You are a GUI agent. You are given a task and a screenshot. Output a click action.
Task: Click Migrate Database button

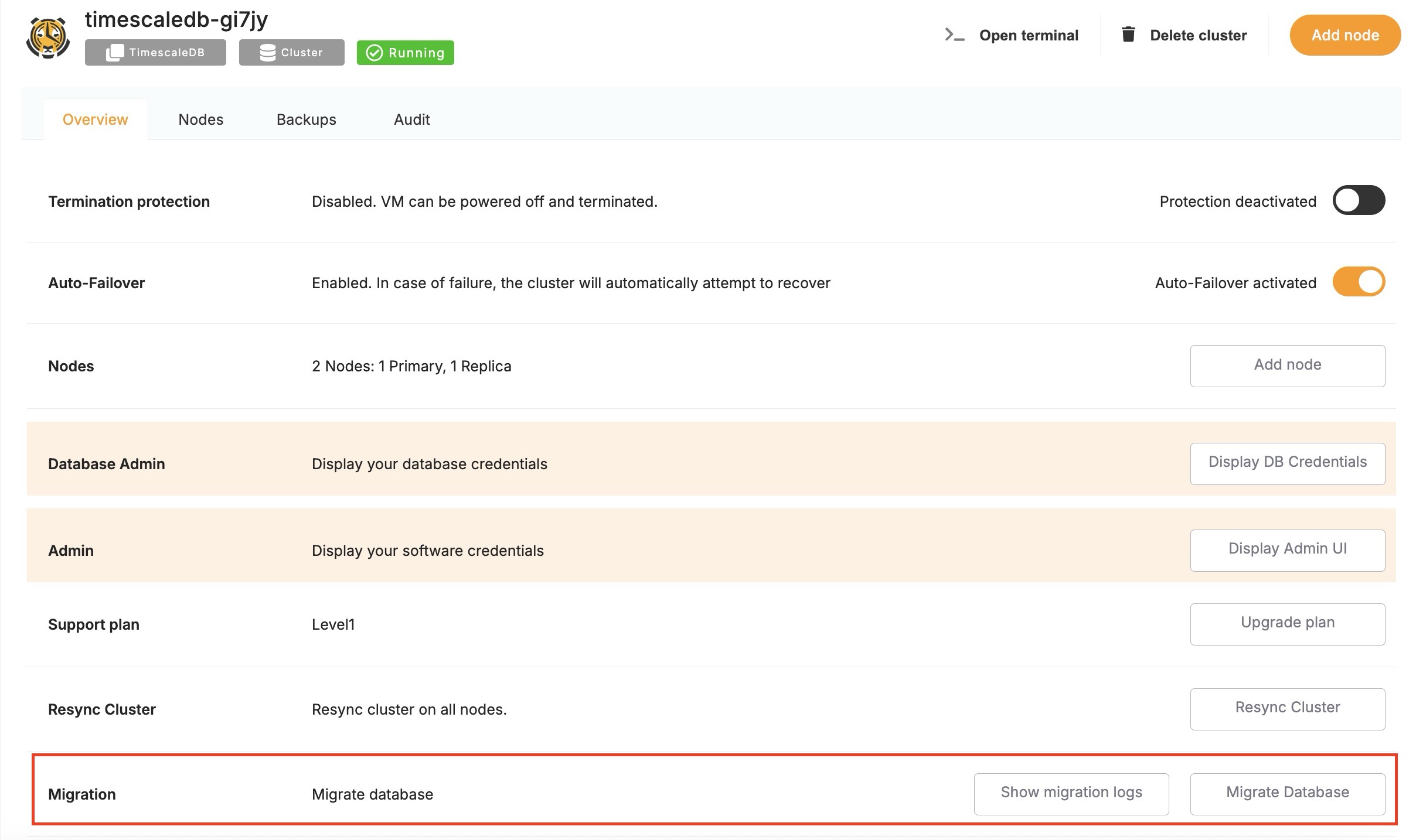(x=1287, y=793)
